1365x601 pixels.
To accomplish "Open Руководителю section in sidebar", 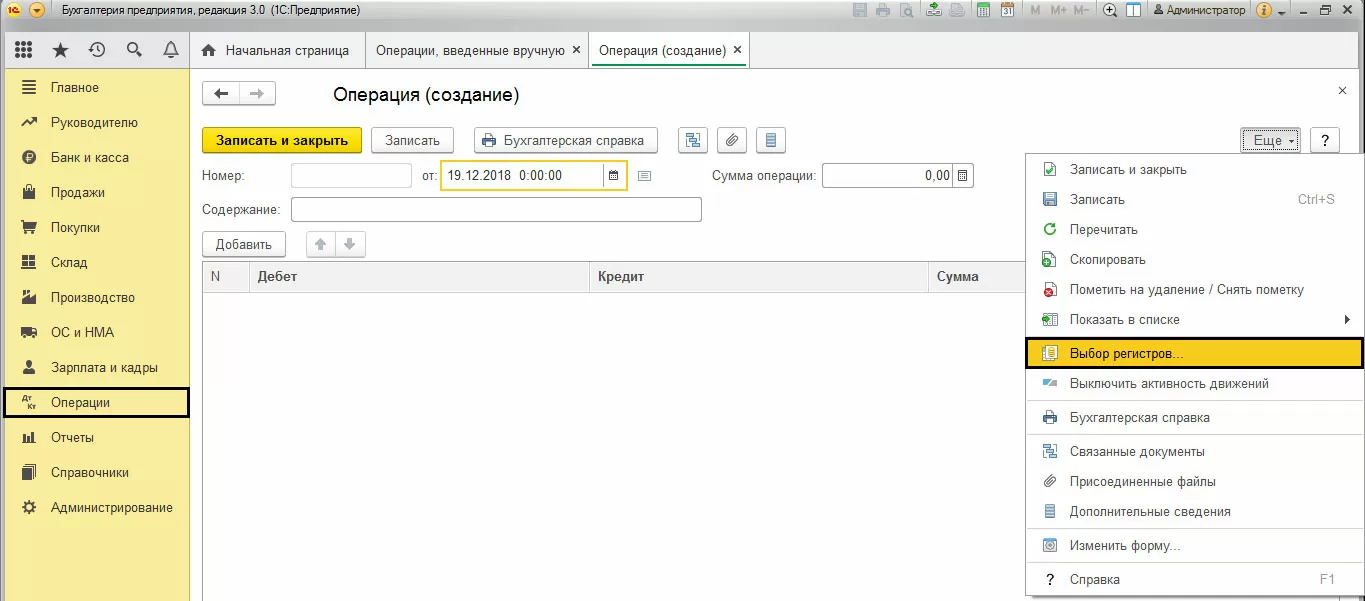I will (95, 123).
